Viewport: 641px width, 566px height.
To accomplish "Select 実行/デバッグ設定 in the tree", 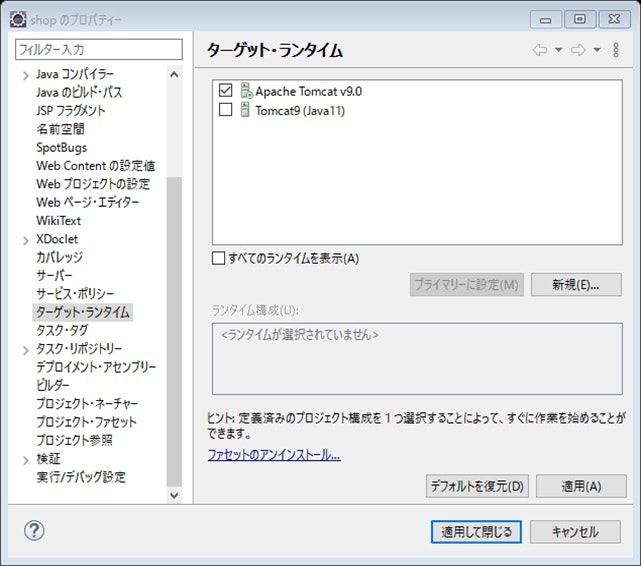I will pos(81,477).
